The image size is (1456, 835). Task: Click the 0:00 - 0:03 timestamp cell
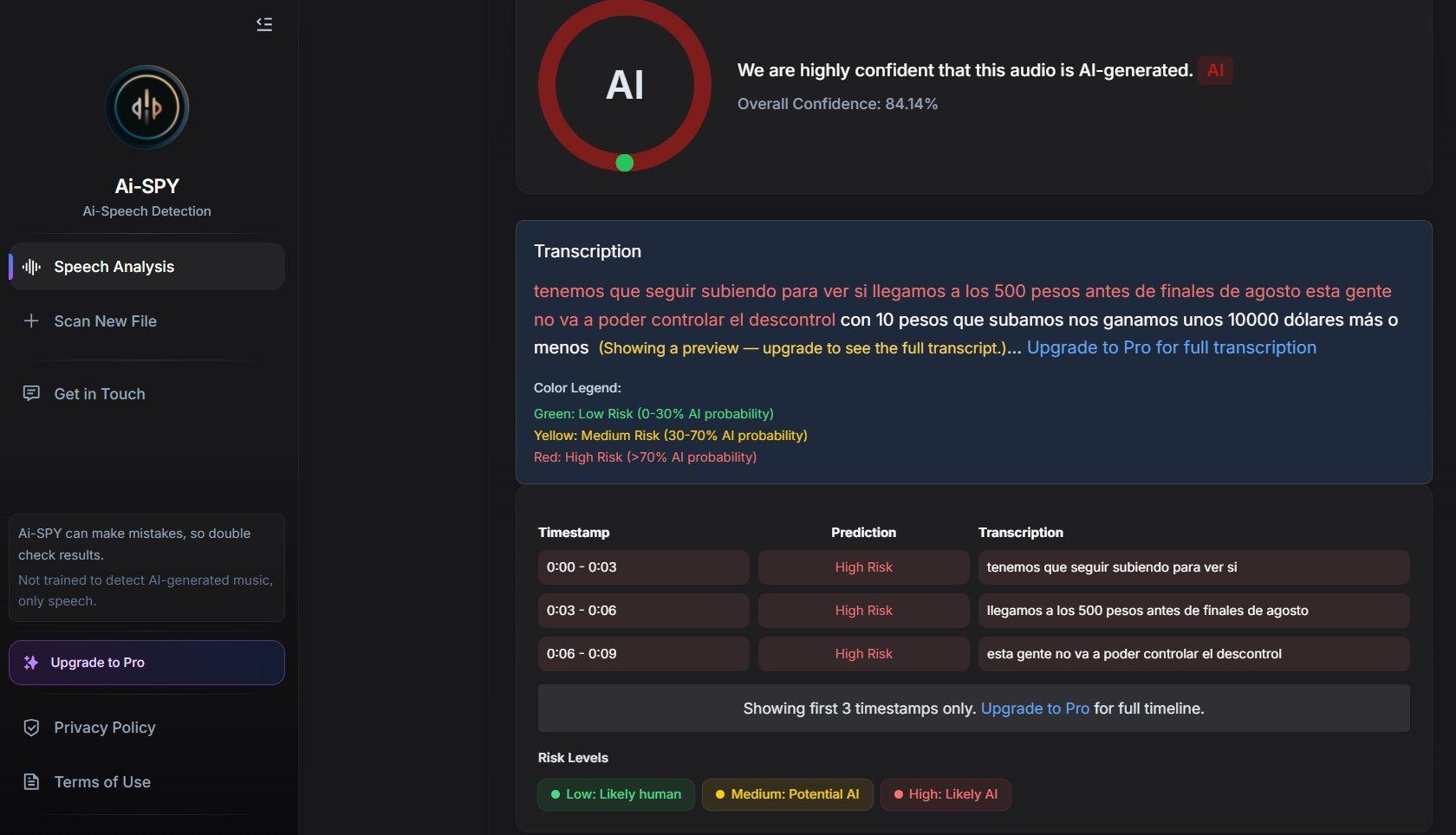643,567
